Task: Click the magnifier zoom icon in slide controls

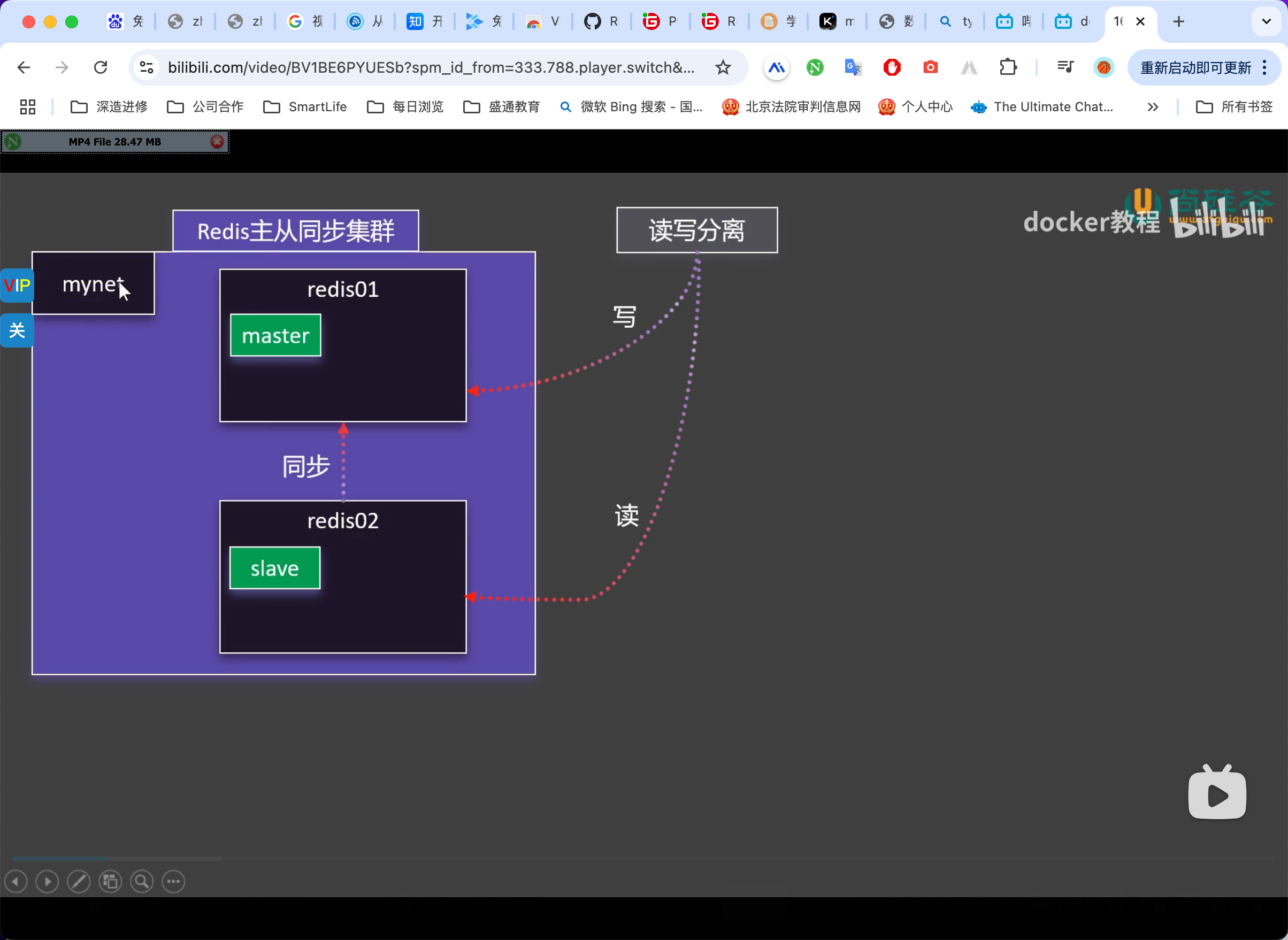Action: pyautogui.click(x=142, y=882)
